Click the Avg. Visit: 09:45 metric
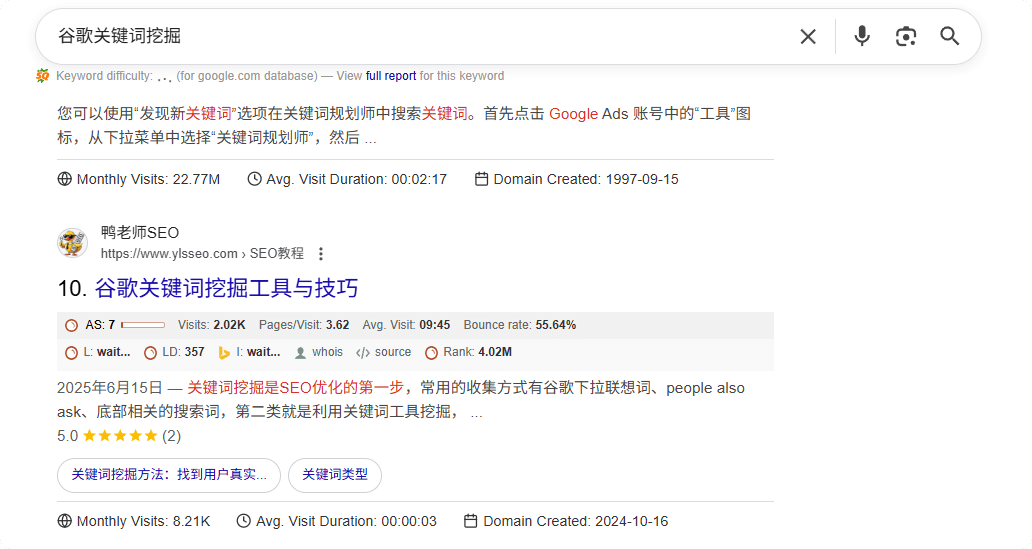 pos(406,325)
